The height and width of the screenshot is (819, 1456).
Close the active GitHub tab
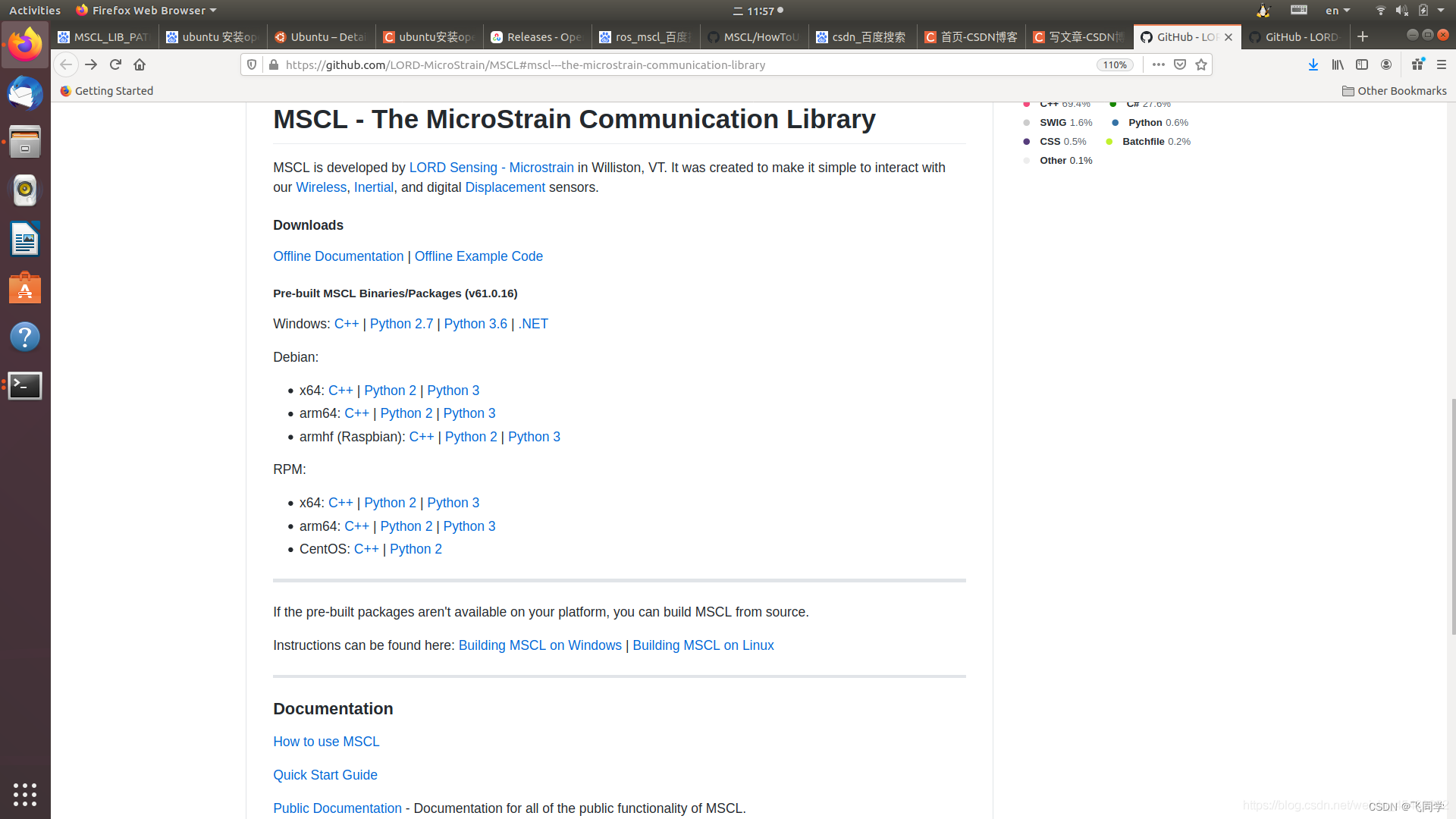1228,37
